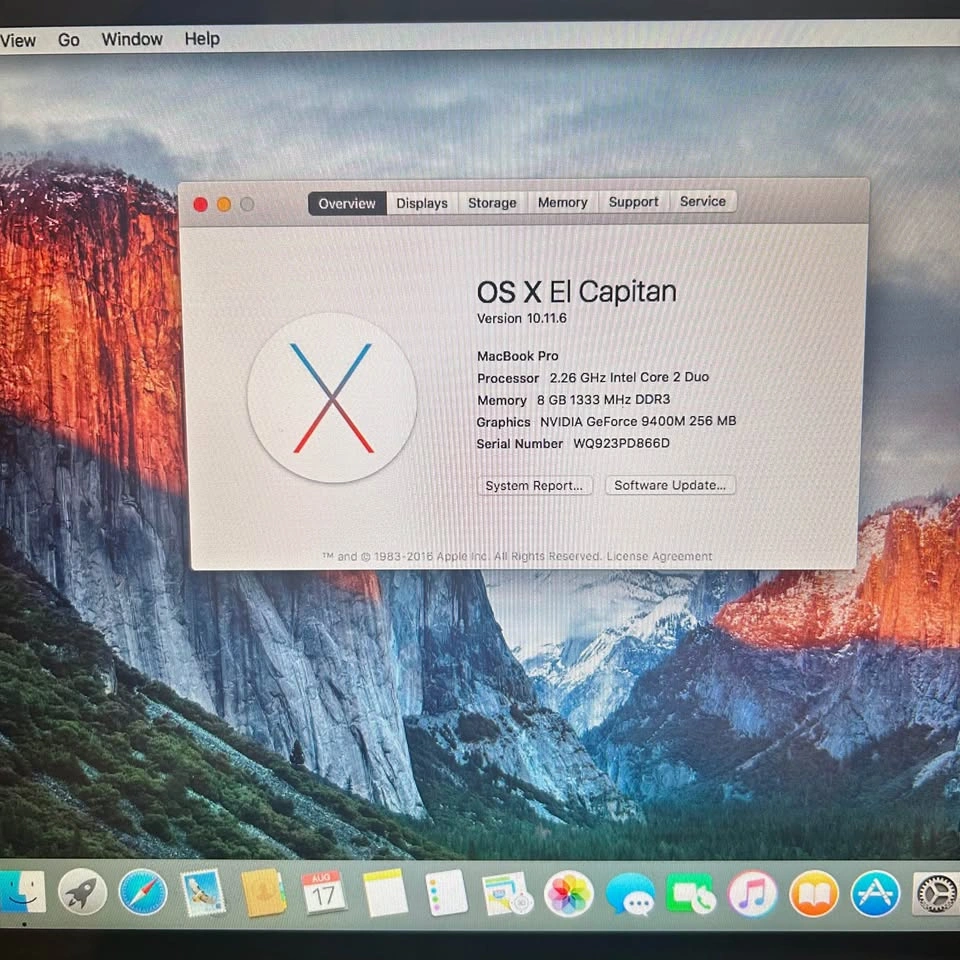Switch to the Storage tab

492,203
